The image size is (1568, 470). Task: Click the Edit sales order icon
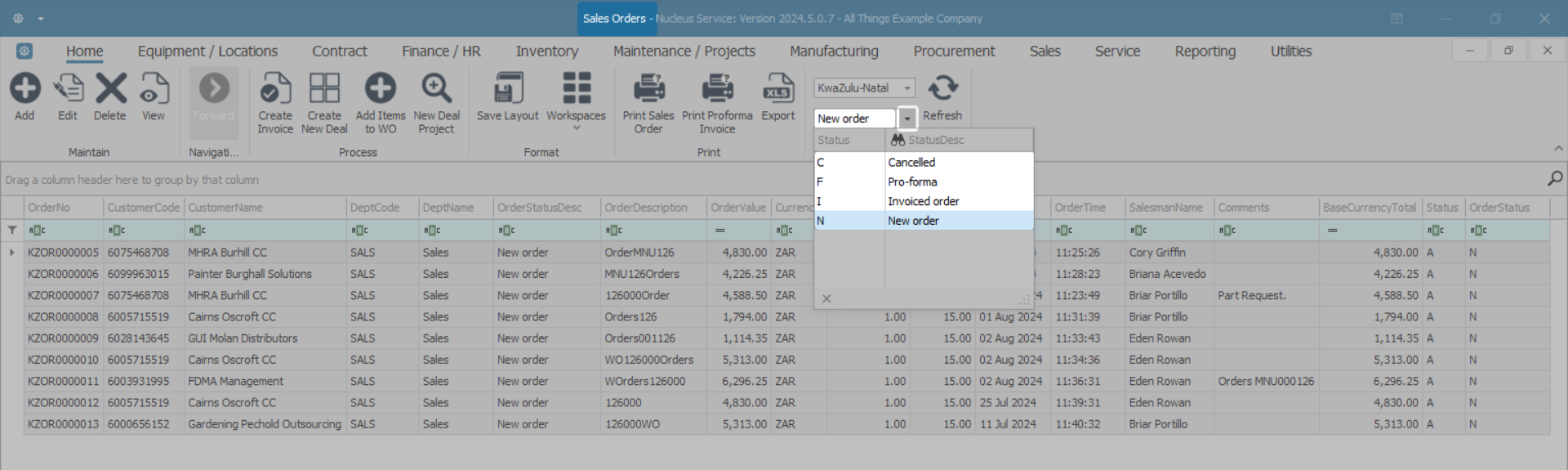pos(68,89)
